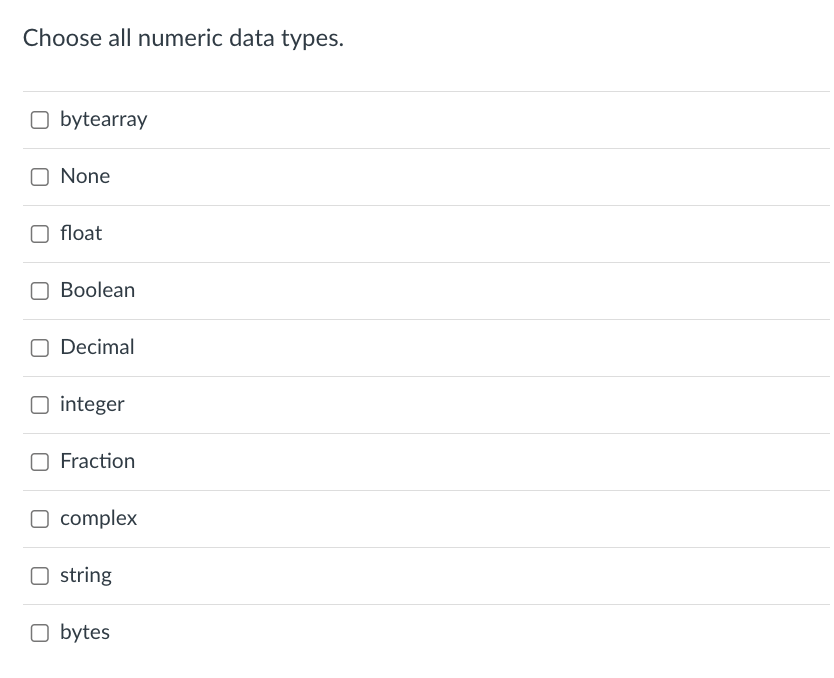Viewport: 834px width, 678px height.
Task: Select the Decimal answer option
Action: tap(97, 347)
